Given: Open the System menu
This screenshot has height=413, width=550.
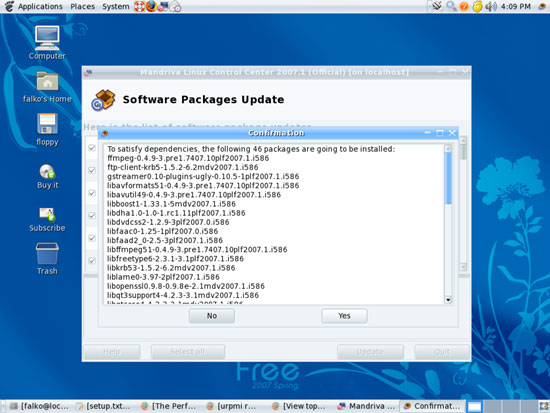Looking at the screenshot, I should (x=115, y=6).
